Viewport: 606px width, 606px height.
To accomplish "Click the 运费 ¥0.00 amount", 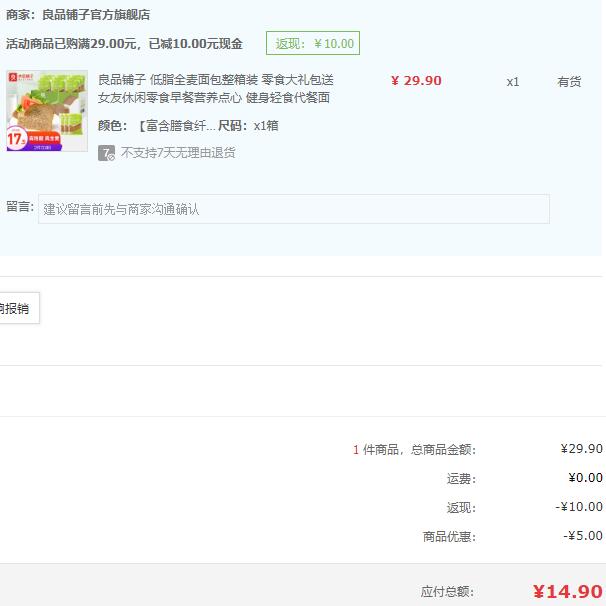I will [585, 478].
